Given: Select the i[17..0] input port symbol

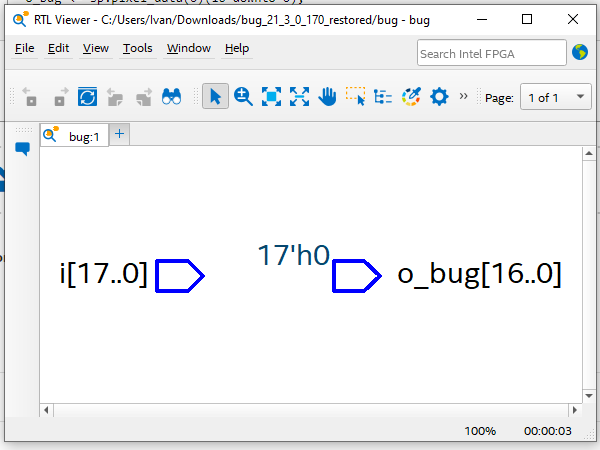Looking at the screenshot, I should (179, 276).
